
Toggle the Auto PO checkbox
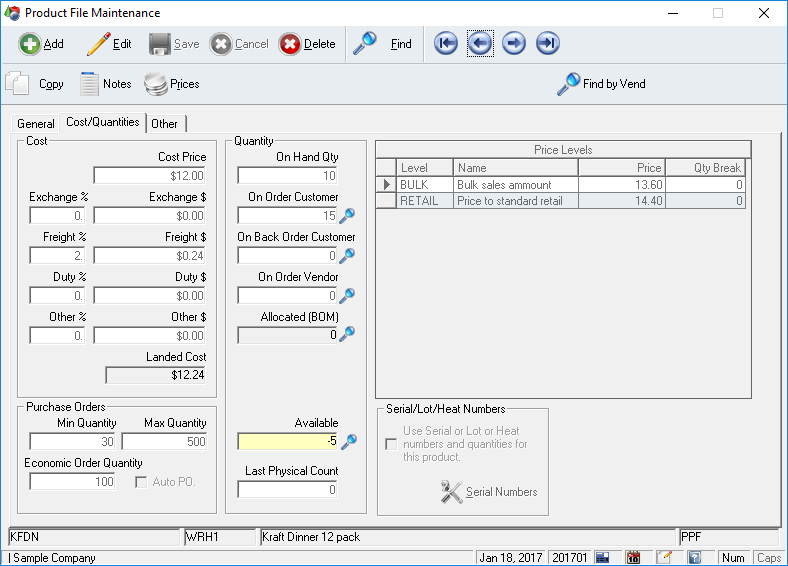point(141,482)
